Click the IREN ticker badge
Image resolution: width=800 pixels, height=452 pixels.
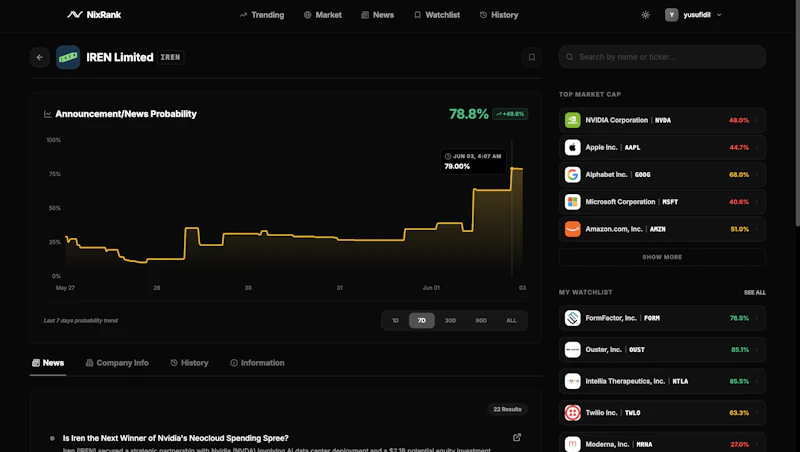(170, 57)
